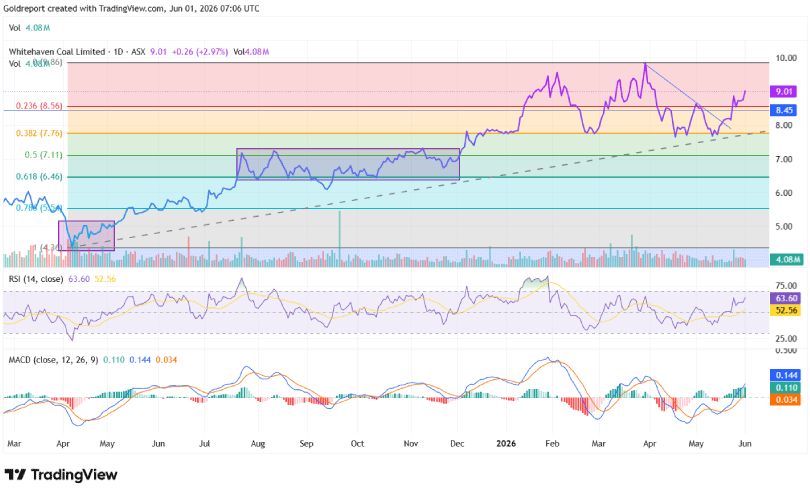810x488 pixels.
Task: Click the Whitehaven Coal Limited chart title
Action: [57, 52]
